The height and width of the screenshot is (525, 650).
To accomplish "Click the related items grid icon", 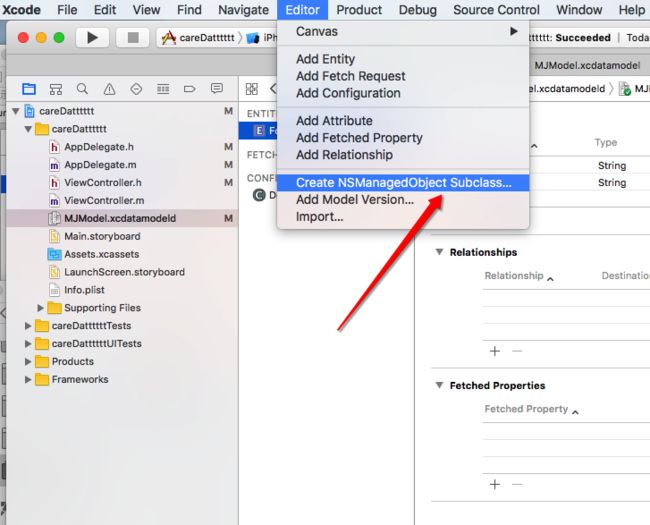I will click(252, 89).
